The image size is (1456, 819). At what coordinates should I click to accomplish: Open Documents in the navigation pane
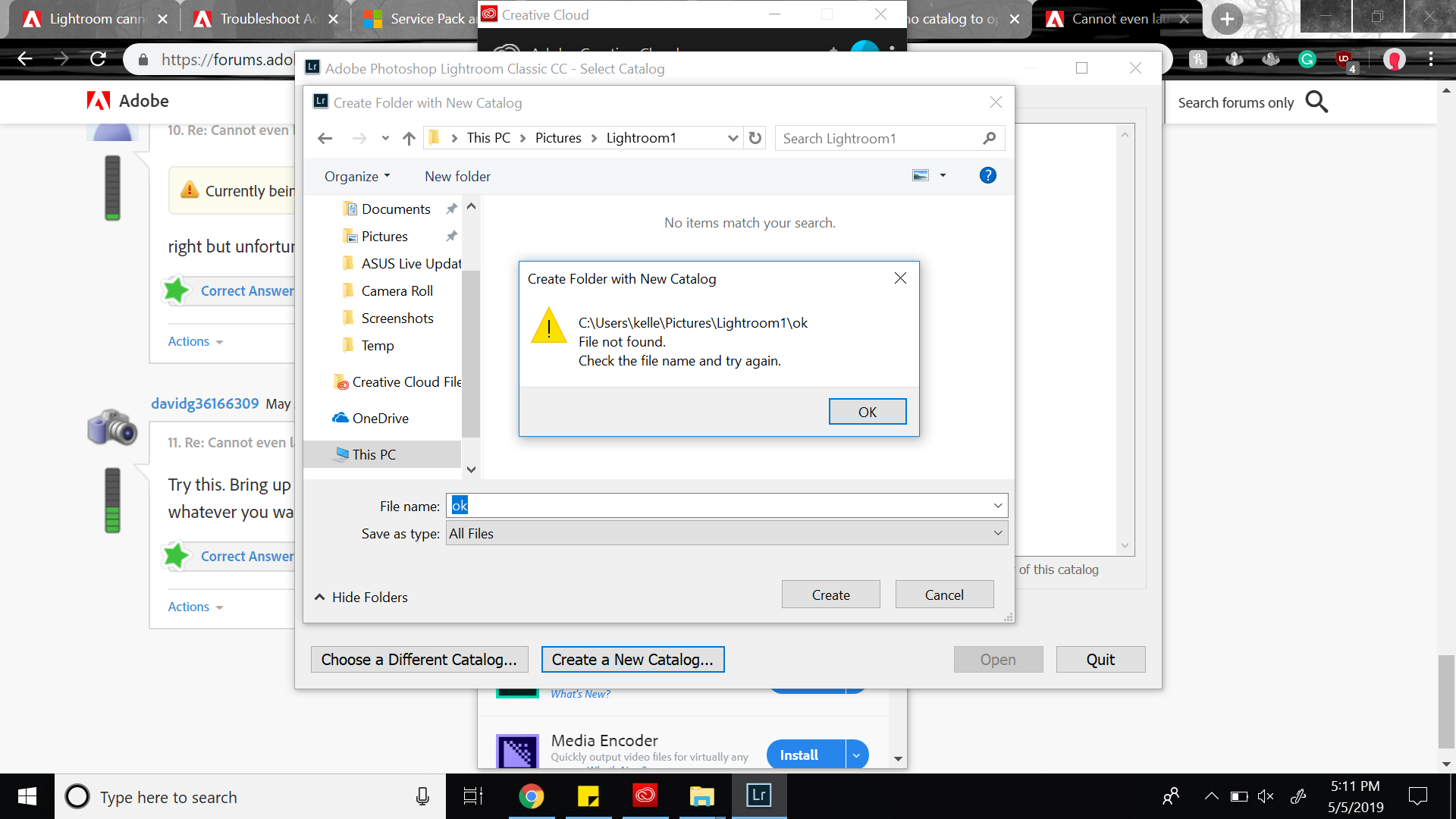[396, 209]
